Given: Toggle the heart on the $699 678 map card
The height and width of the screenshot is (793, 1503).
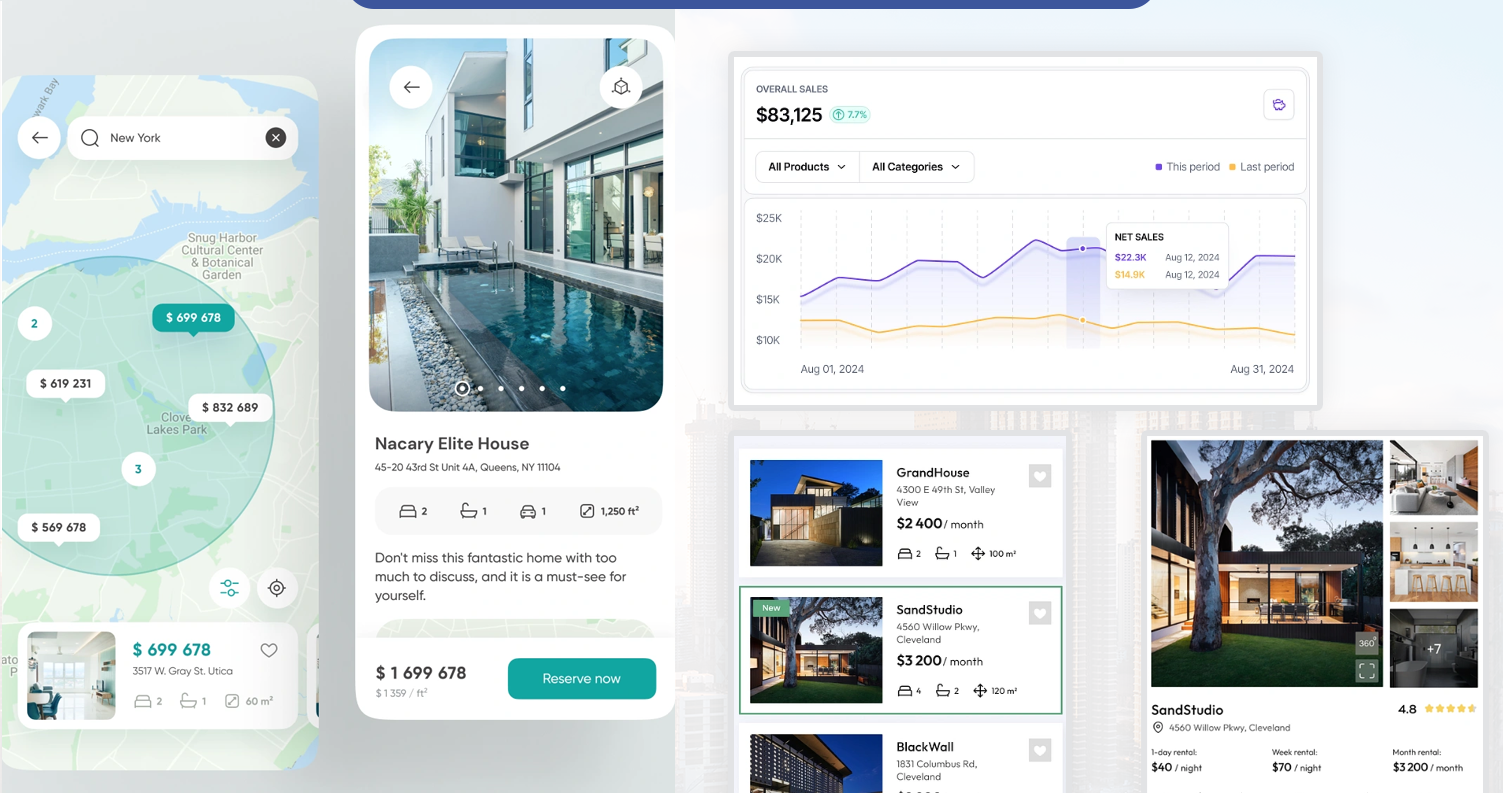Looking at the screenshot, I should pyautogui.click(x=268, y=650).
